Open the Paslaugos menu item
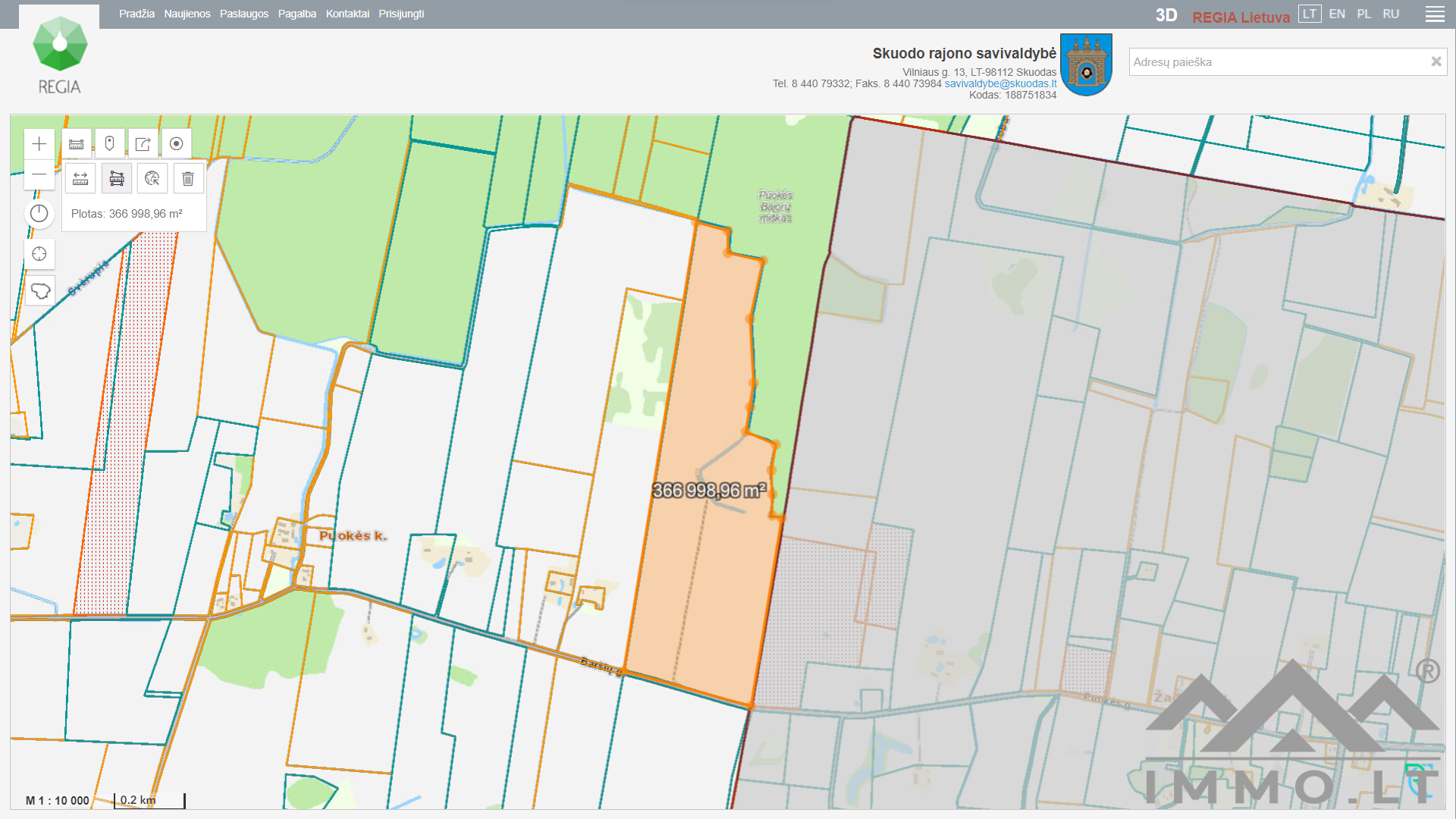The width and height of the screenshot is (1456, 819). [x=244, y=14]
